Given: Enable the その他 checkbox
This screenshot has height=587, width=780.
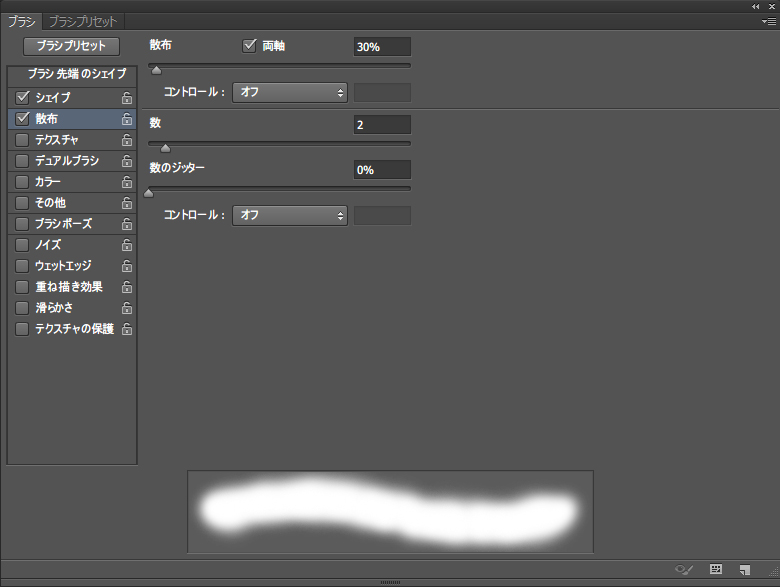Looking at the screenshot, I should [x=22, y=203].
